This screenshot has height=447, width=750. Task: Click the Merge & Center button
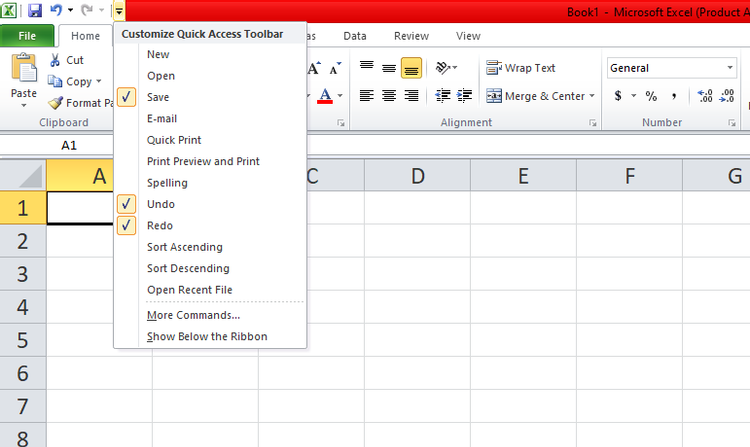pyautogui.click(x=535, y=96)
